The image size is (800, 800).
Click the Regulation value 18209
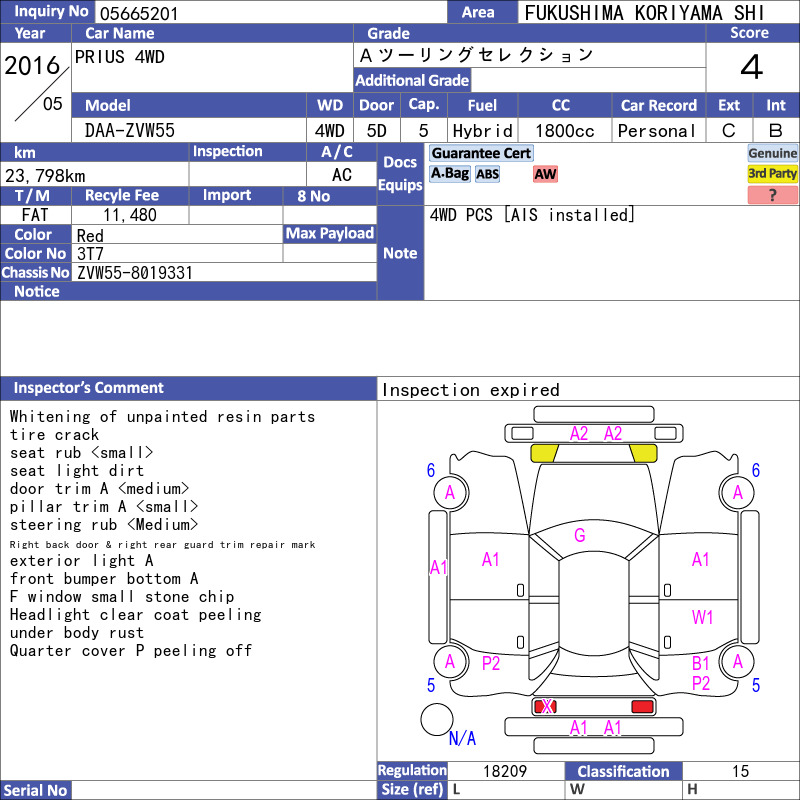click(505, 771)
